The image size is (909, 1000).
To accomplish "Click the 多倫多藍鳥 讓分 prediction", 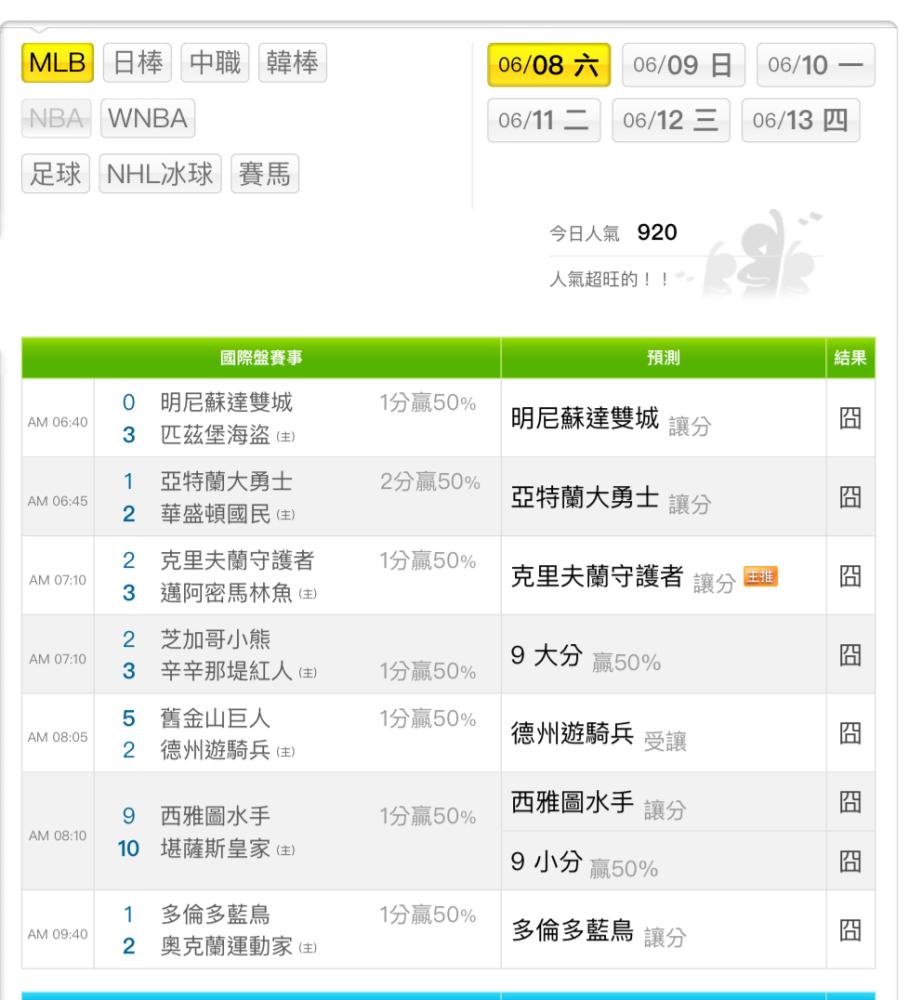I will [x=598, y=933].
